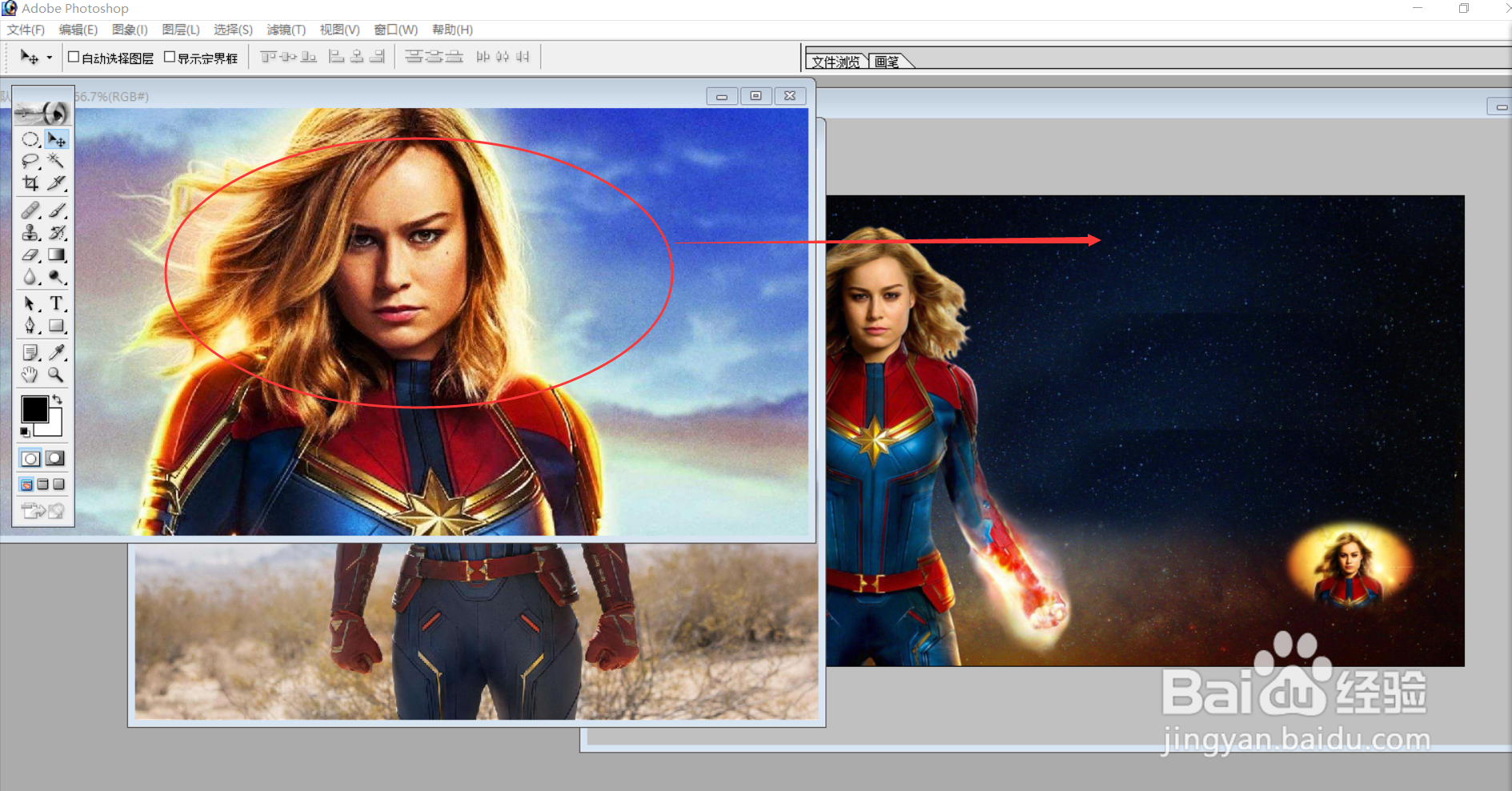Select the Path Selection tool

(x=30, y=304)
